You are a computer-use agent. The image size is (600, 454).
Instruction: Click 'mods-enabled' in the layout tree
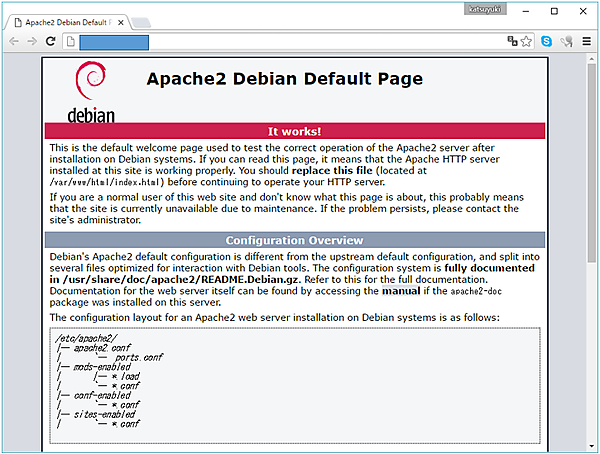tap(102, 367)
